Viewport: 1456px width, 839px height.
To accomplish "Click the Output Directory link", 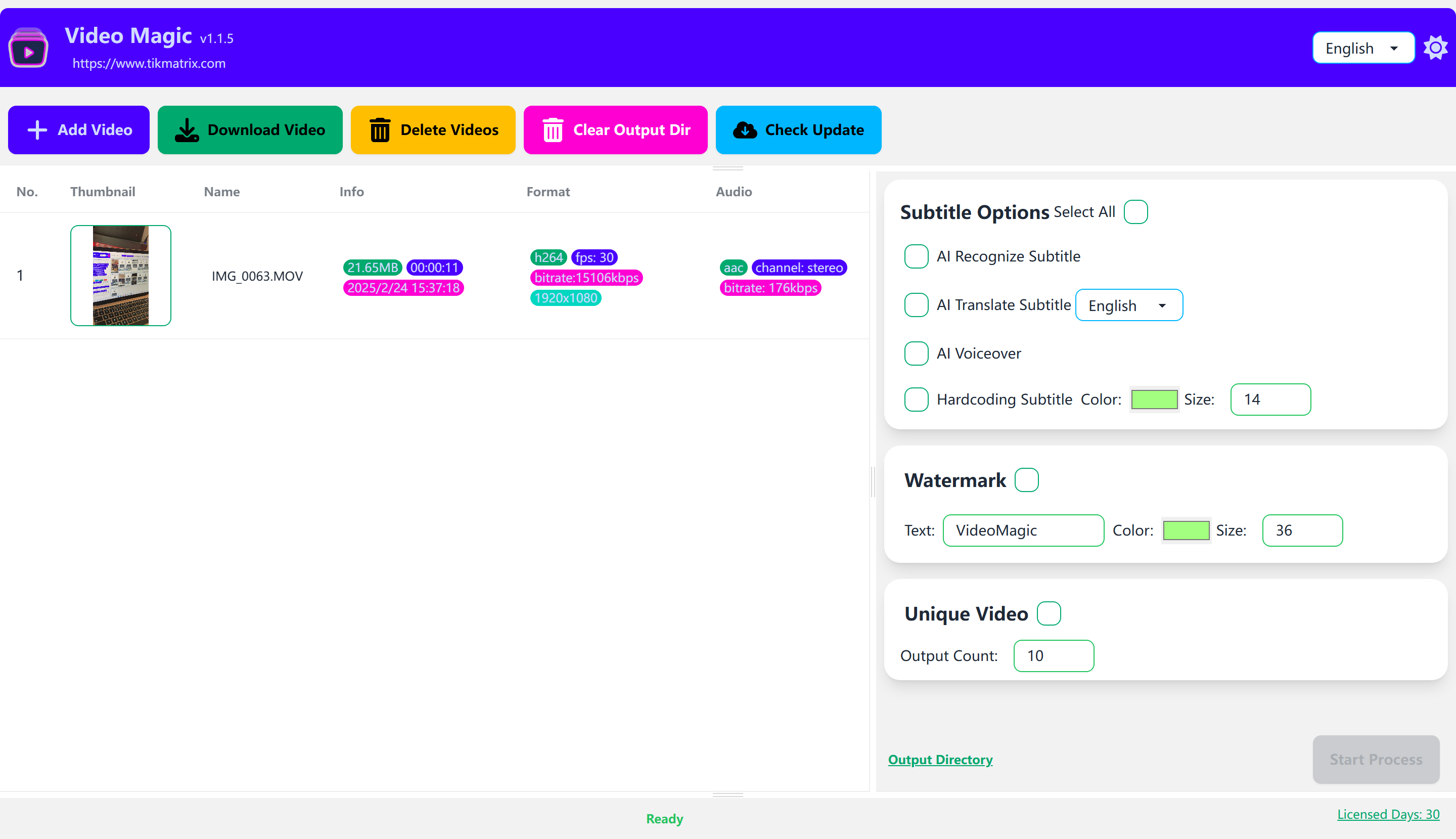I will (941, 759).
